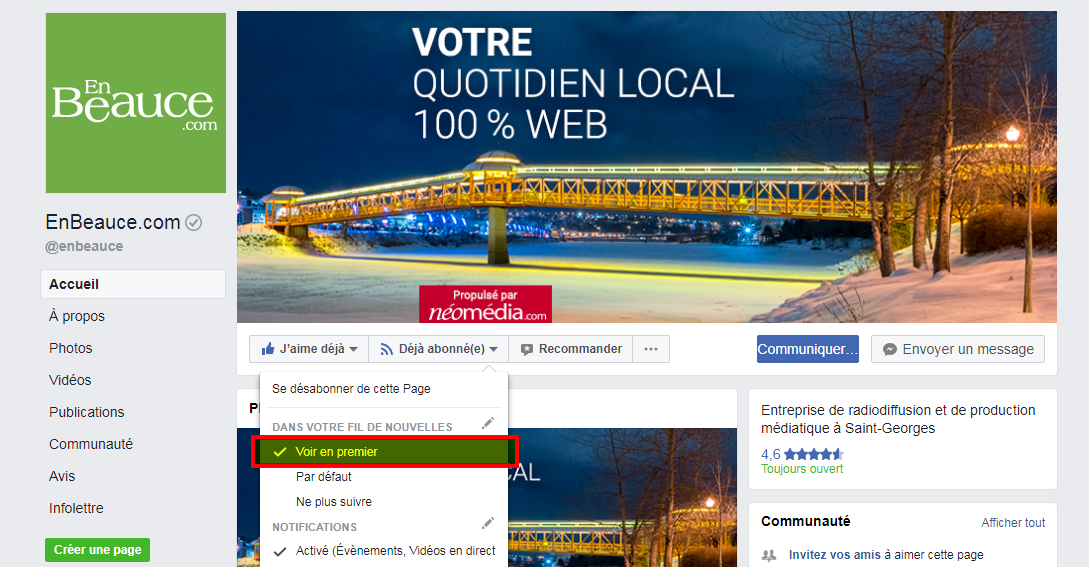Edit notifications settings pencil icon
1089x567 pixels.
click(x=488, y=523)
